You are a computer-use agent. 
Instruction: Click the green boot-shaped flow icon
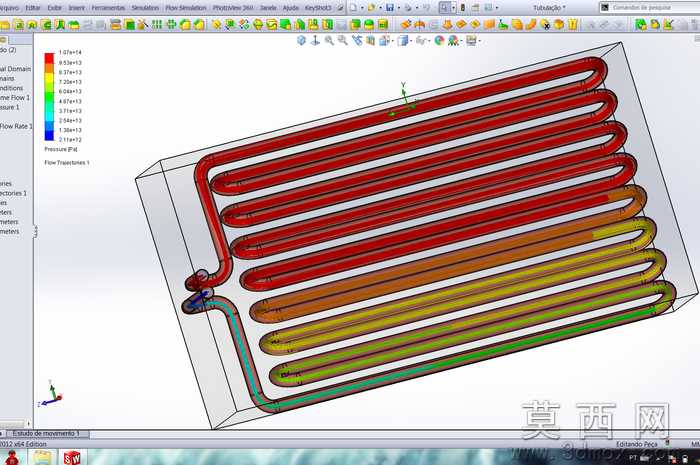click(x=504, y=25)
